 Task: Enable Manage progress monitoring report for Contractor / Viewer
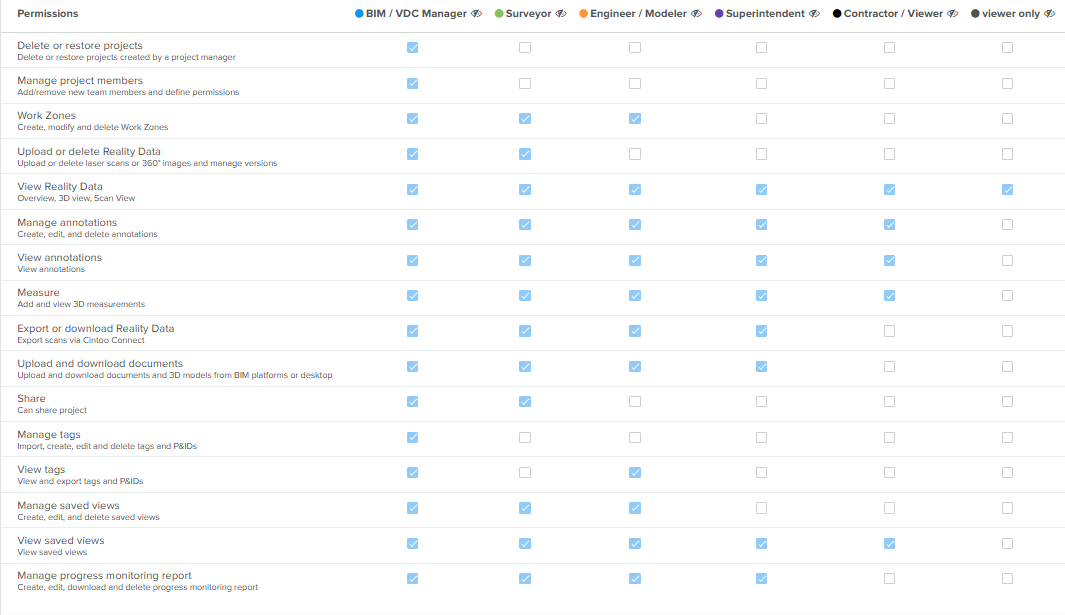pyautogui.click(x=889, y=579)
